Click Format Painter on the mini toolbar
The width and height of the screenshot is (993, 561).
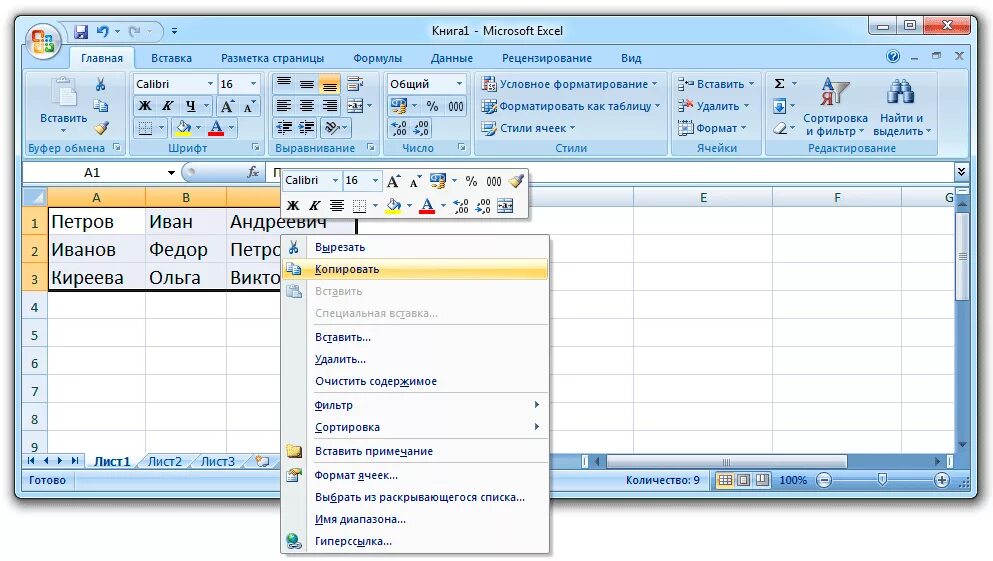click(516, 181)
